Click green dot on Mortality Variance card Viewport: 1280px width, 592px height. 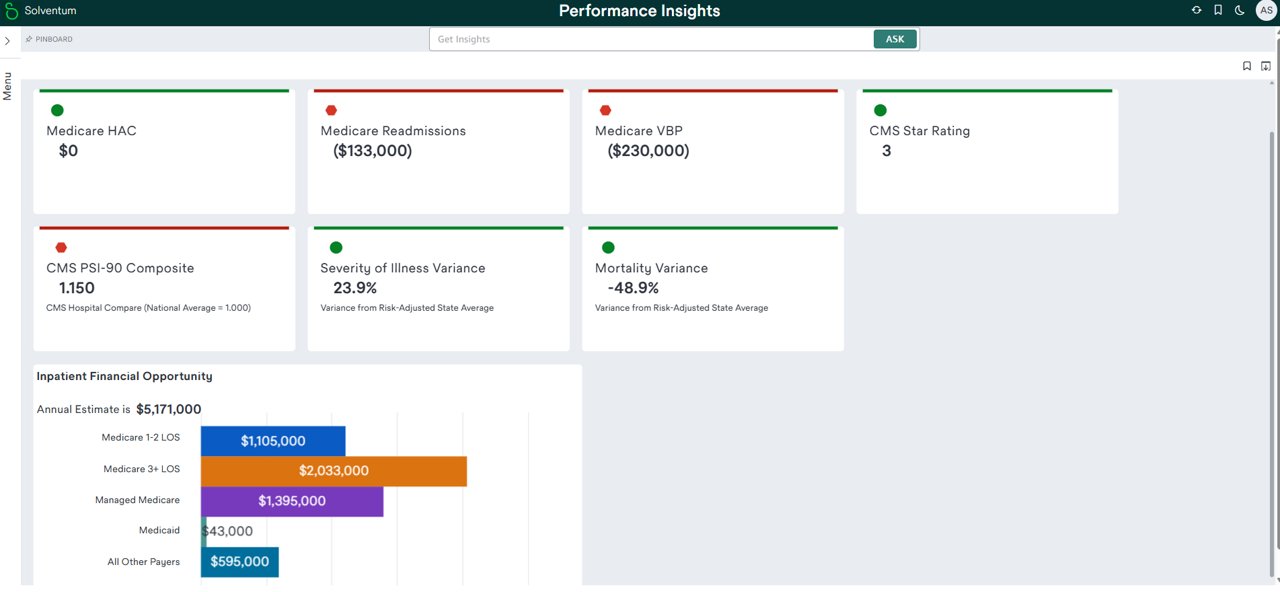[608, 247]
